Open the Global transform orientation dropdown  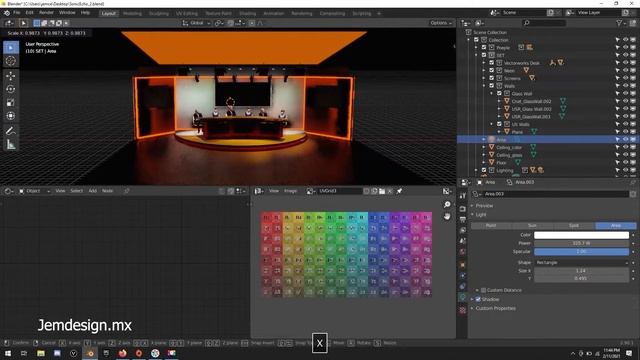(x=197, y=23)
